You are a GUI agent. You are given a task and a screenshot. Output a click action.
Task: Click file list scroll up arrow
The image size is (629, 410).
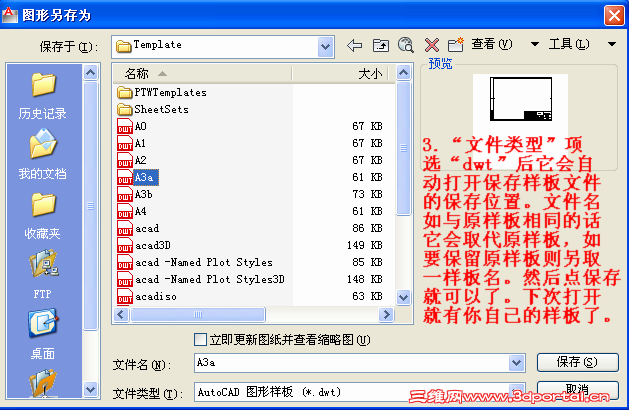404,73
